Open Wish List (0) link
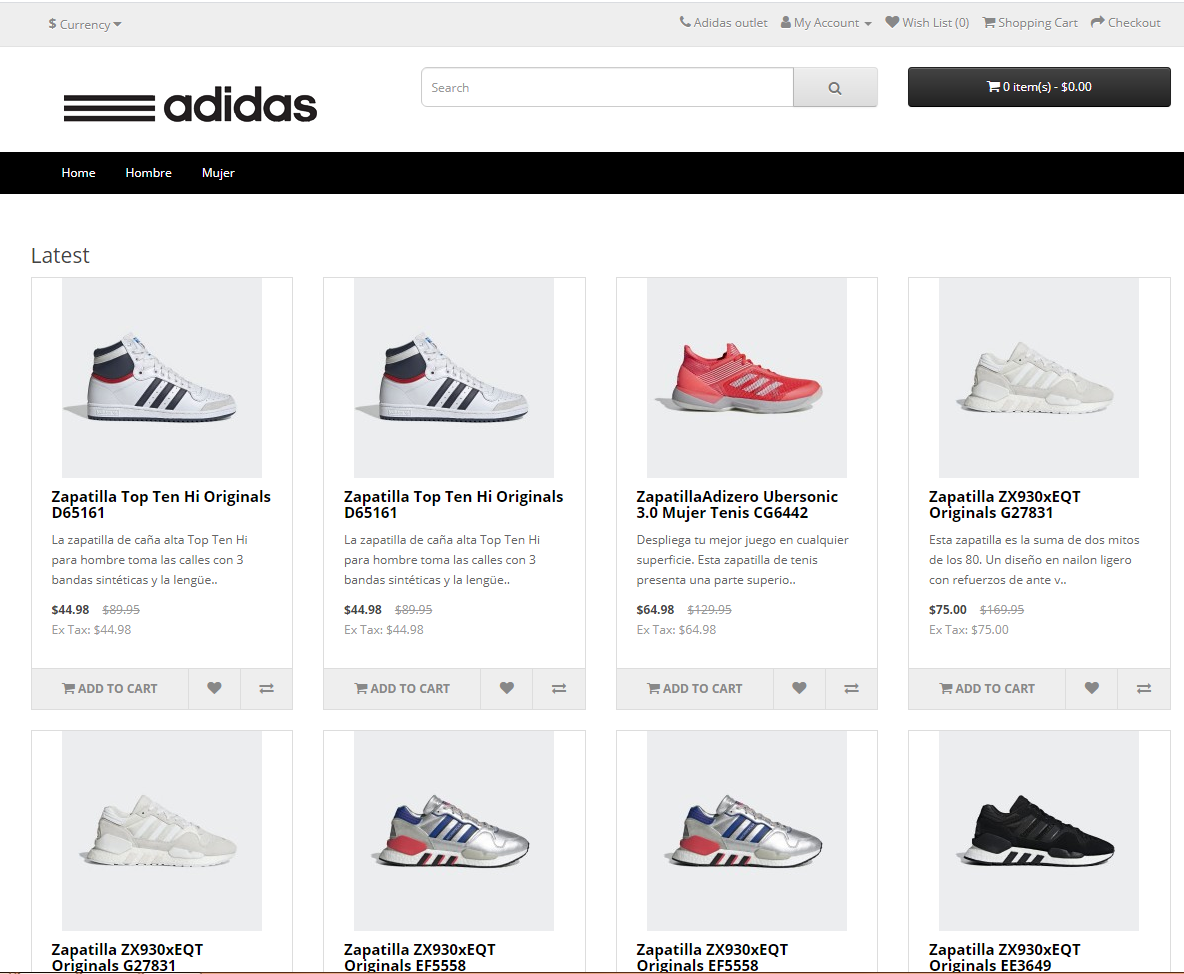The image size is (1184, 974). click(x=927, y=23)
